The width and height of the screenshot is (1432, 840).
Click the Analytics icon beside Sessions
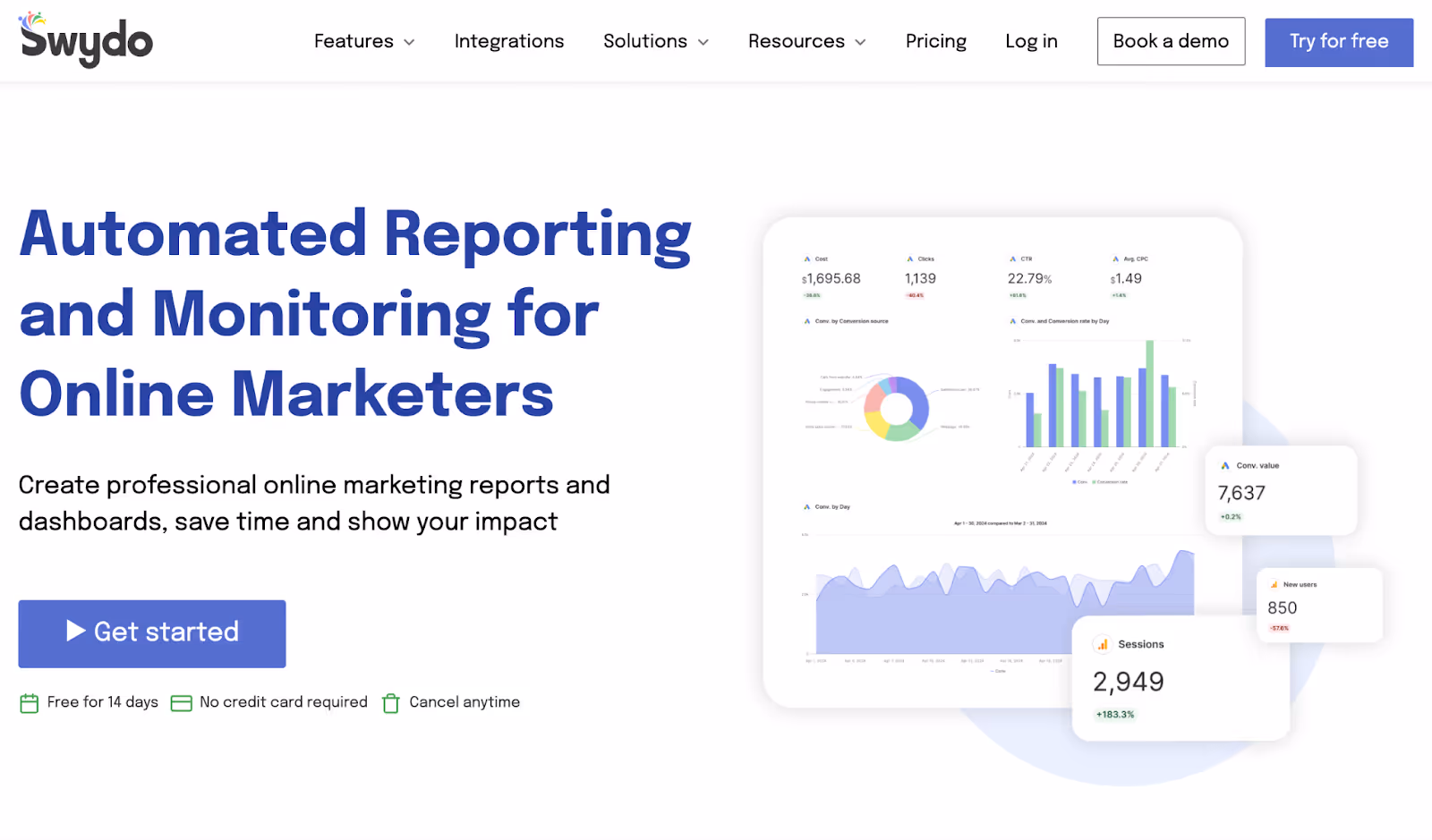1103,644
